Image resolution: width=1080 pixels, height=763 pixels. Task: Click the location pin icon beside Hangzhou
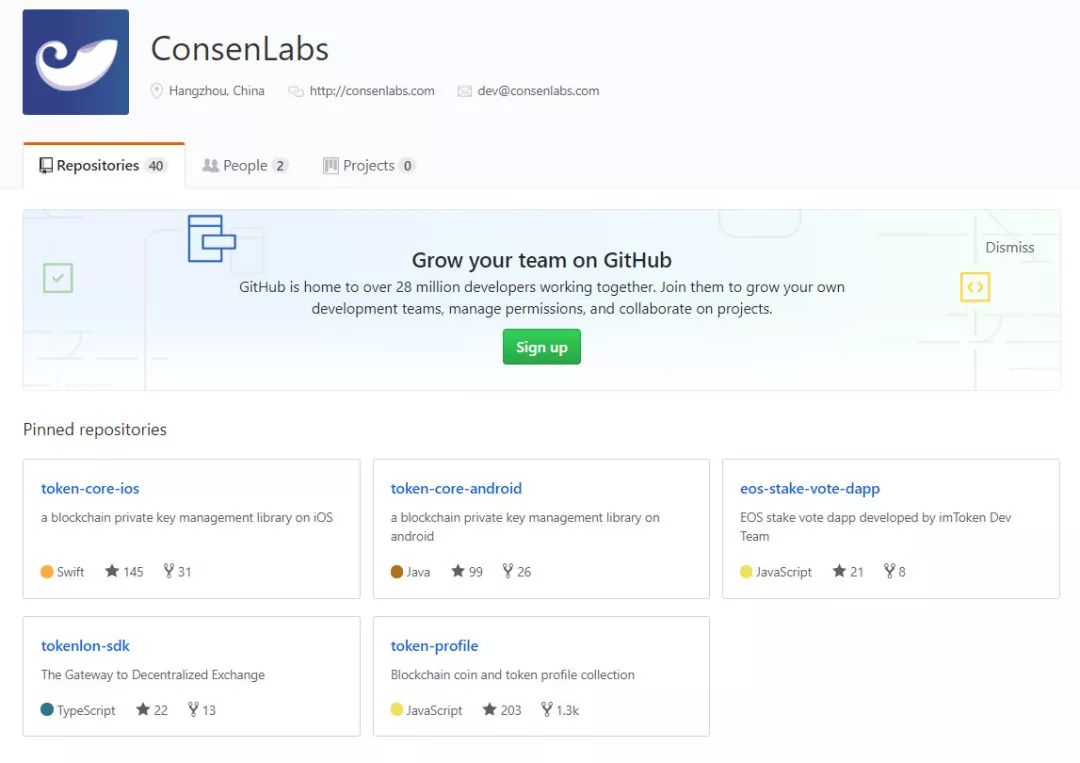point(156,91)
